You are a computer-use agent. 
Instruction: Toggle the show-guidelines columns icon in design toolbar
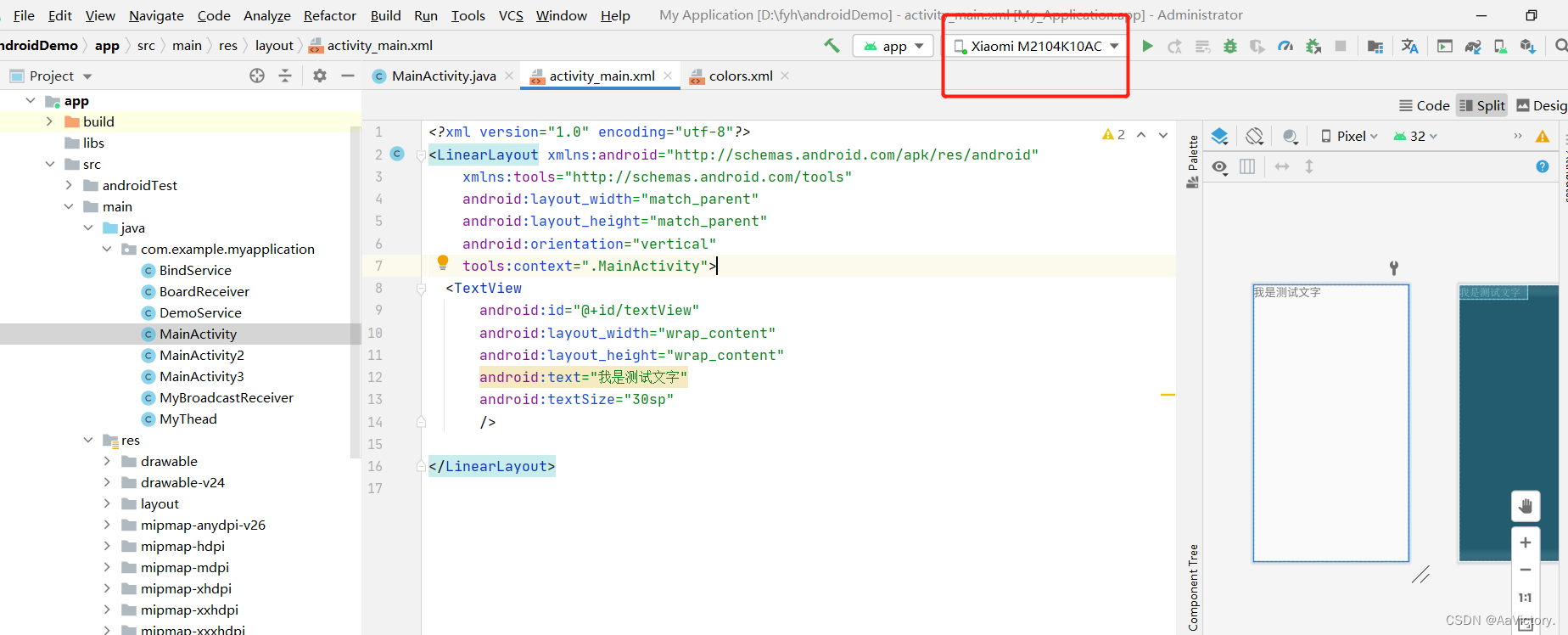[1247, 166]
